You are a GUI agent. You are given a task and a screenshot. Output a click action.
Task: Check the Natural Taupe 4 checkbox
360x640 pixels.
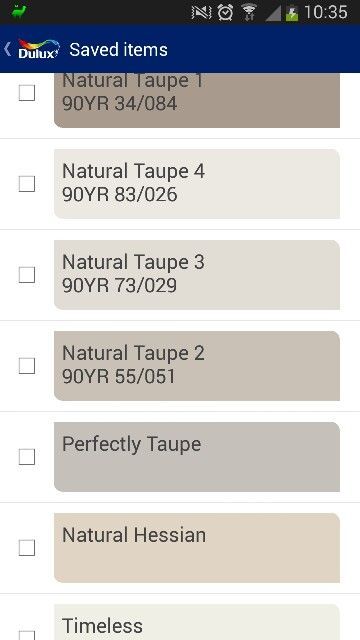(27, 184)
